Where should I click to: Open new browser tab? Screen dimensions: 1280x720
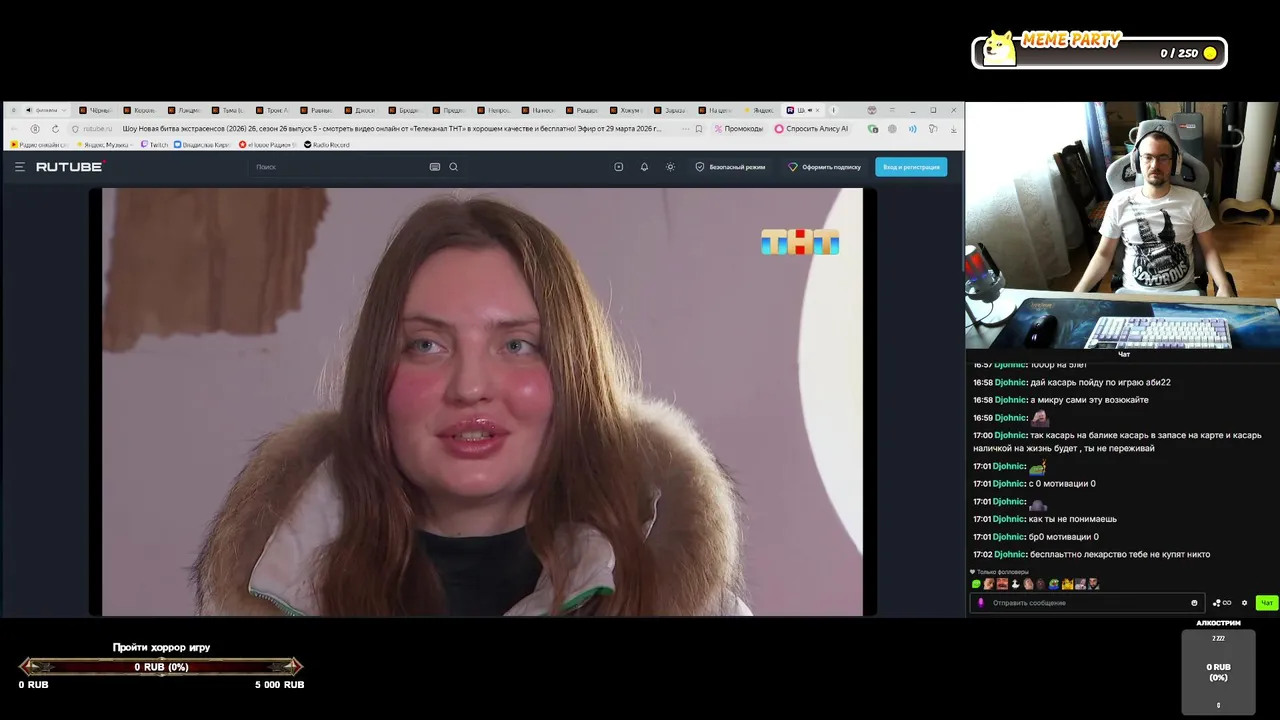point(833,110)
